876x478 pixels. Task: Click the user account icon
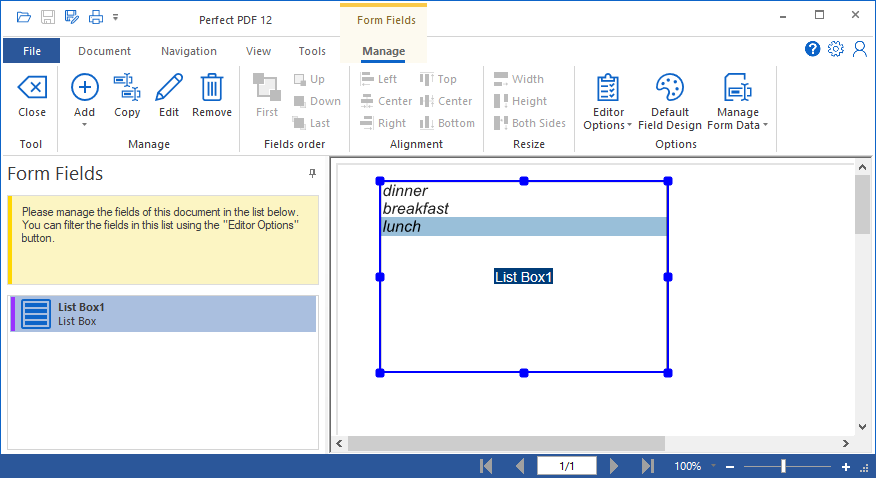coord(860,49)
